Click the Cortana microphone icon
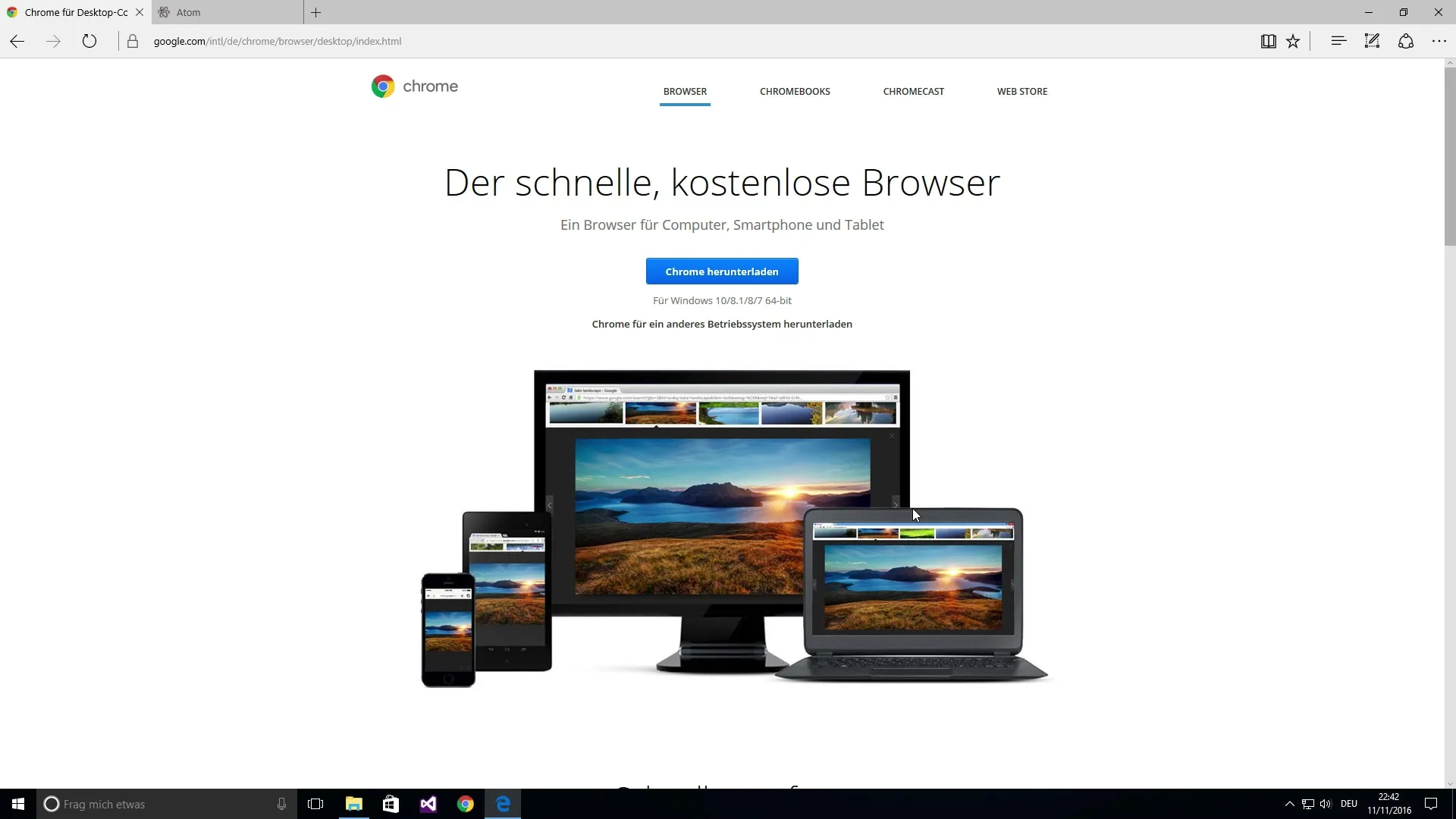The image size is (1456, 819). tap(281, 804)
